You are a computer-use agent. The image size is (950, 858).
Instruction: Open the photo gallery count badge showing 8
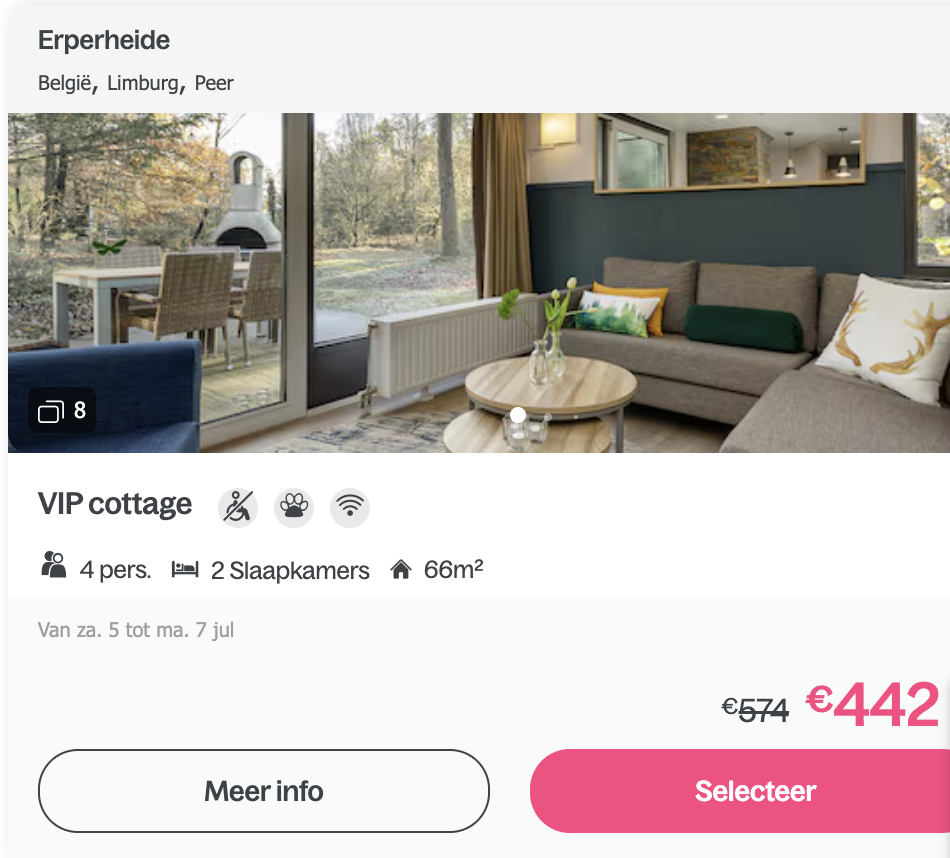62,410
